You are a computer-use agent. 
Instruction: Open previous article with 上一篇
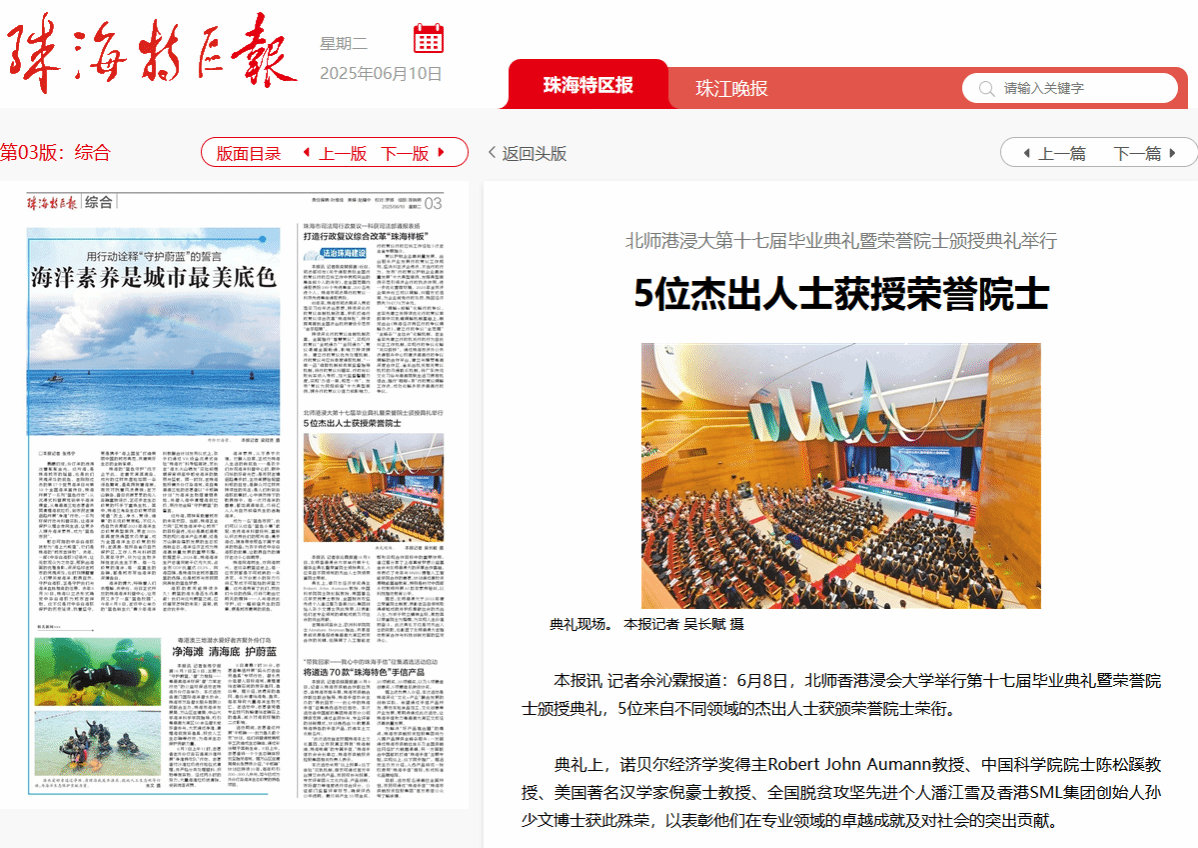pos(1062,153)
